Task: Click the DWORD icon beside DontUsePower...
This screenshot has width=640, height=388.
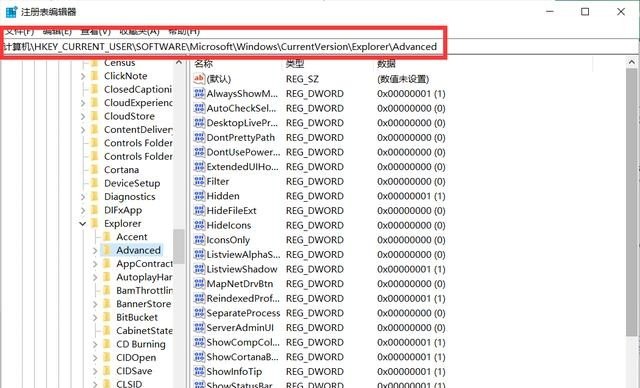Action: coord(199,152)
